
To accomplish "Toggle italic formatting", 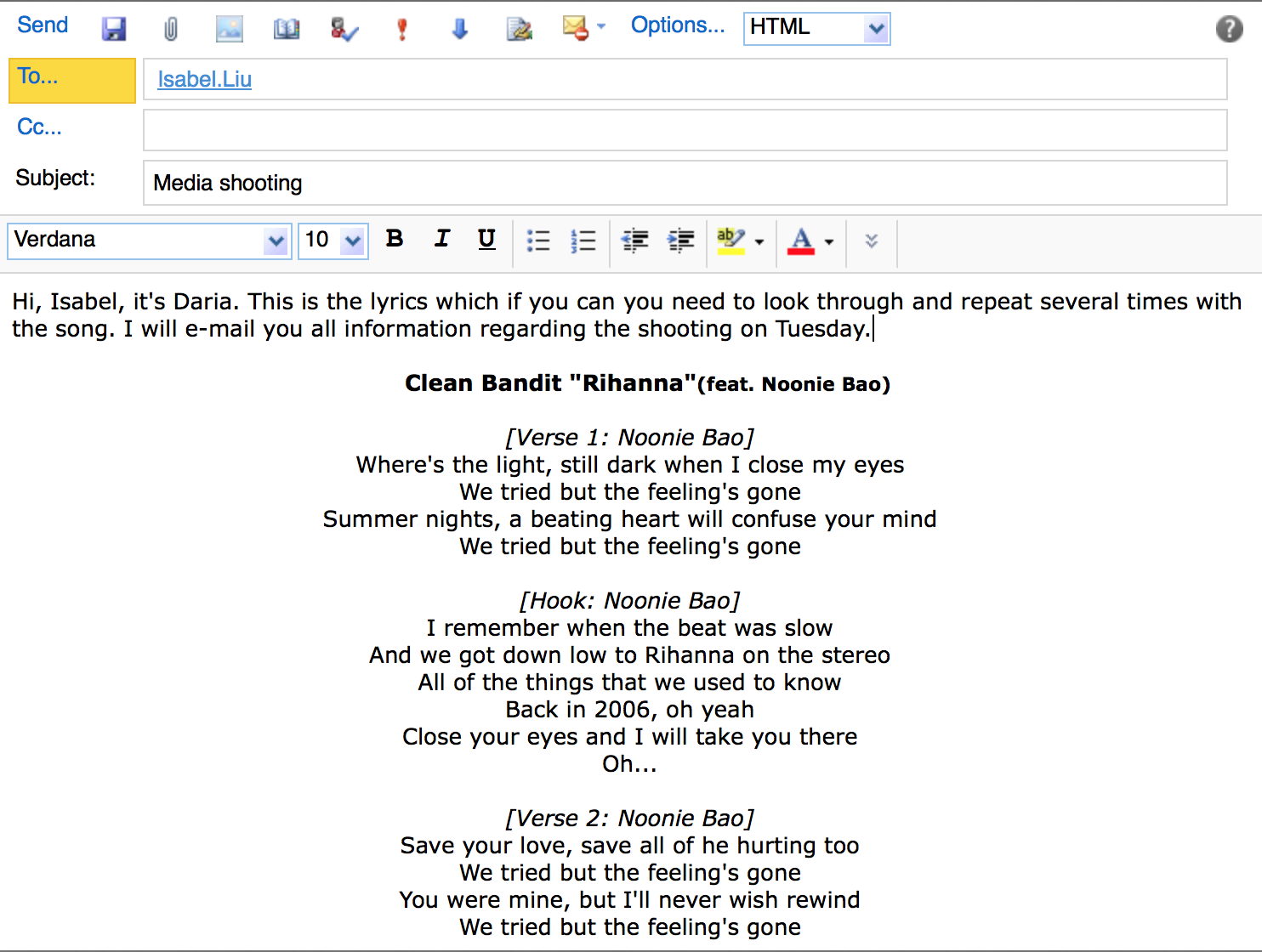I will (x=441, y=239).
